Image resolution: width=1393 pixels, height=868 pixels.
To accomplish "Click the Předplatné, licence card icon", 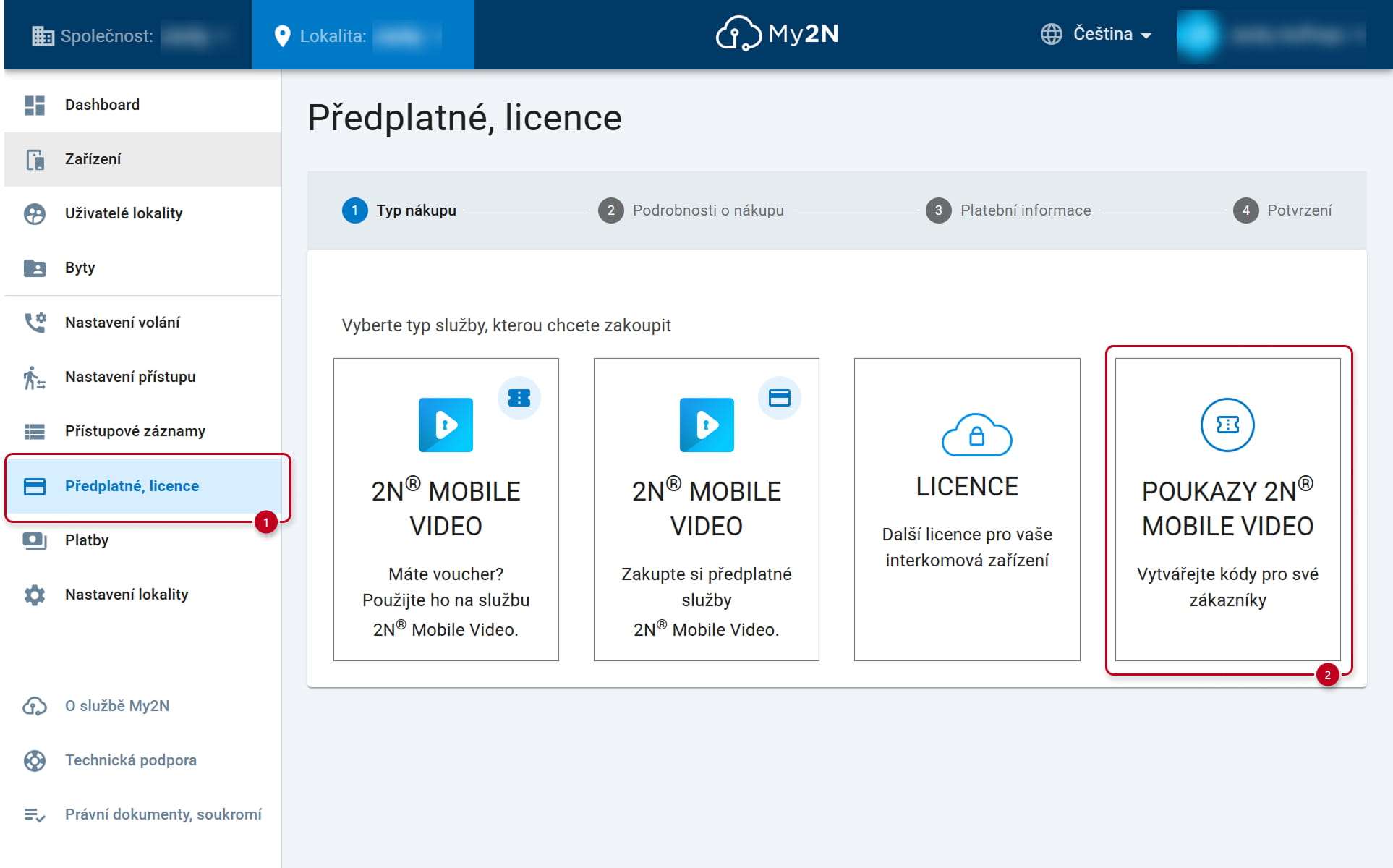I will coord(35,486).
